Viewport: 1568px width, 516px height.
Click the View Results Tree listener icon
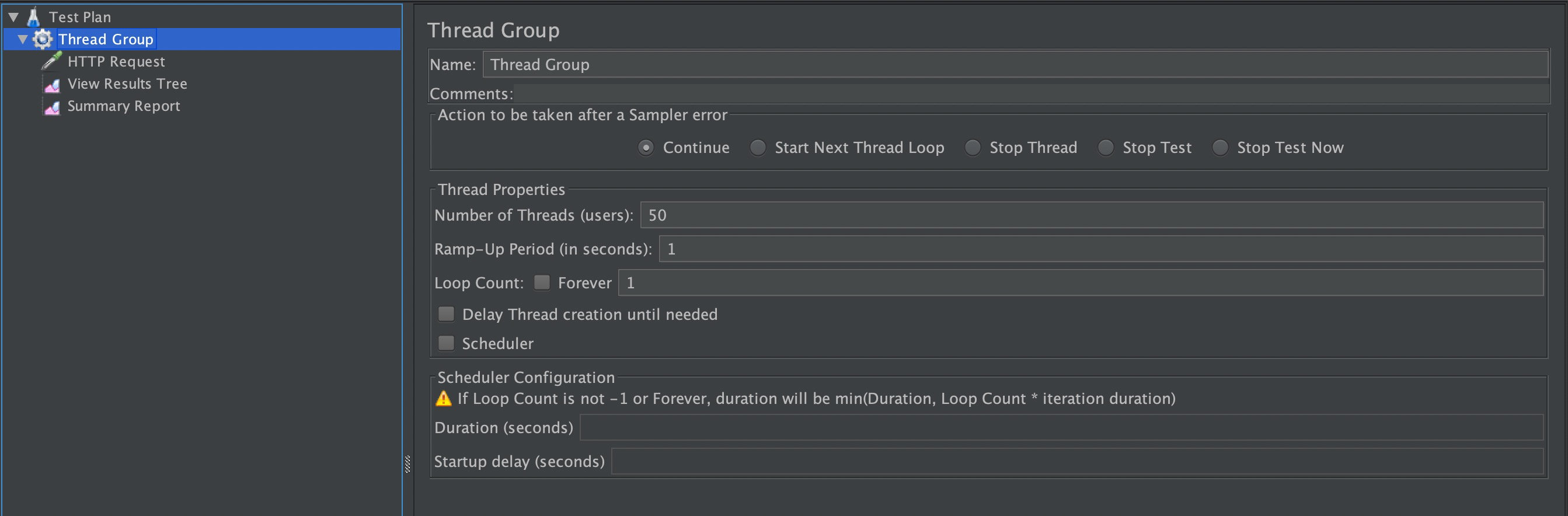tap(53, 85)
